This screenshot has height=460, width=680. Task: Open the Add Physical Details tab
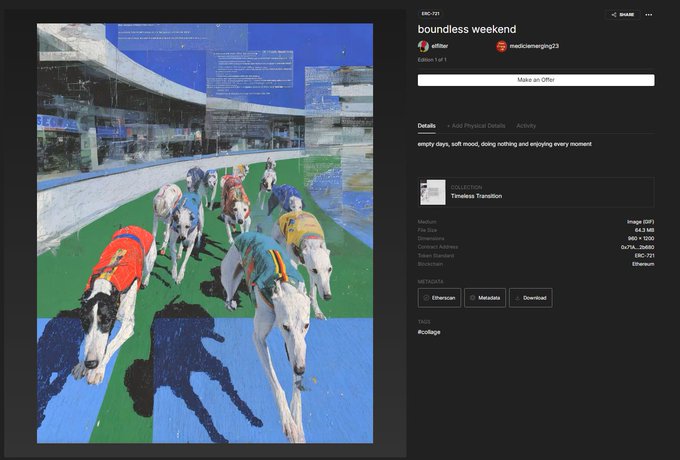tap(476, 126)
